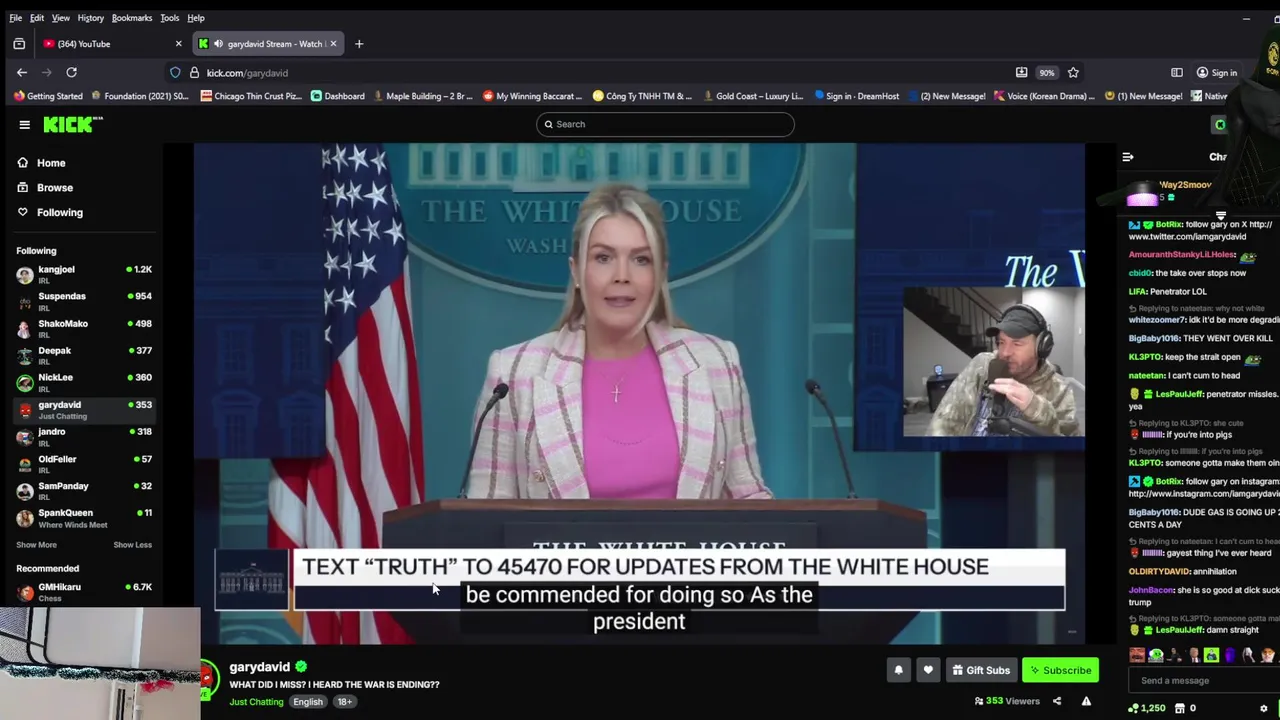
Task: Click the share stream icon
Action: (1056, 701)
